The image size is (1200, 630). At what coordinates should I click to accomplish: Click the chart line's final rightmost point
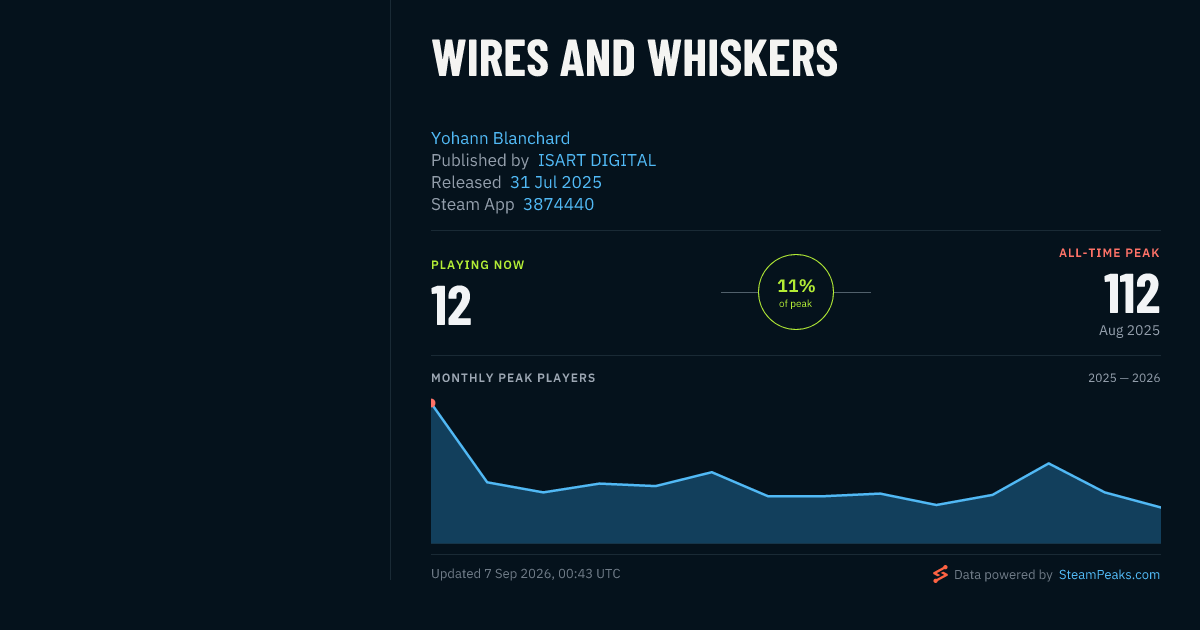tap(1160, 508)
